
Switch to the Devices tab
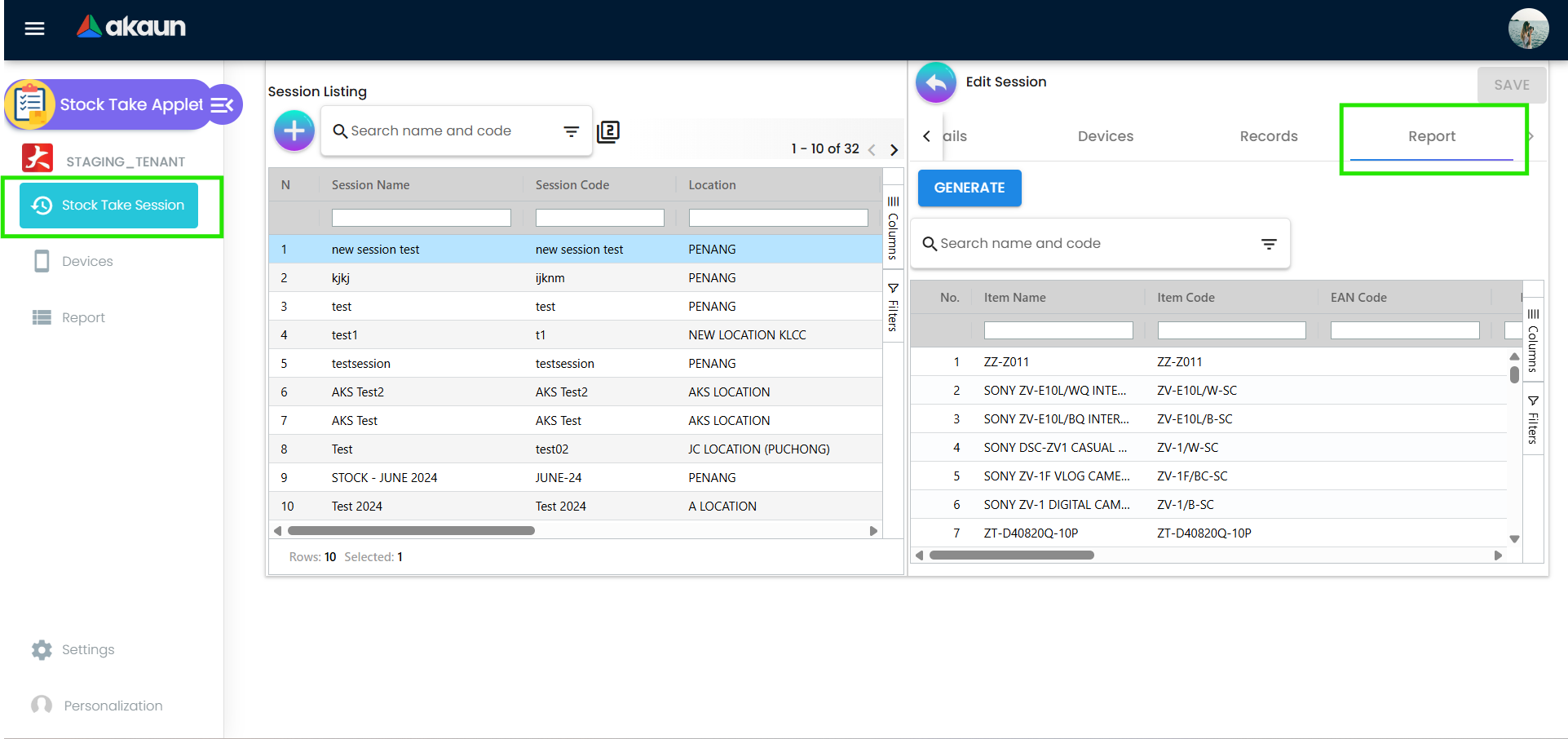(x=1105, y=136)
